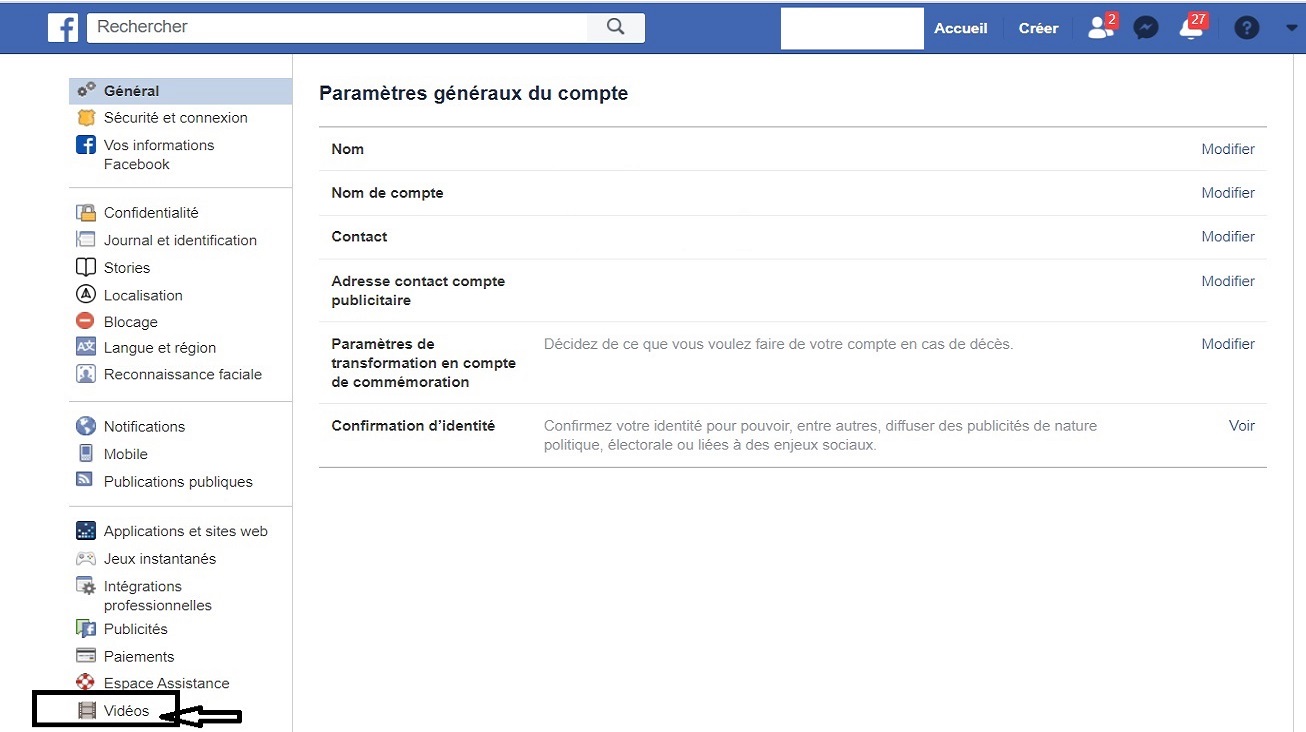Viewport: 1306px width, 732px height.
Task: Click Modifier in the Nom row
Action: 1228,149
